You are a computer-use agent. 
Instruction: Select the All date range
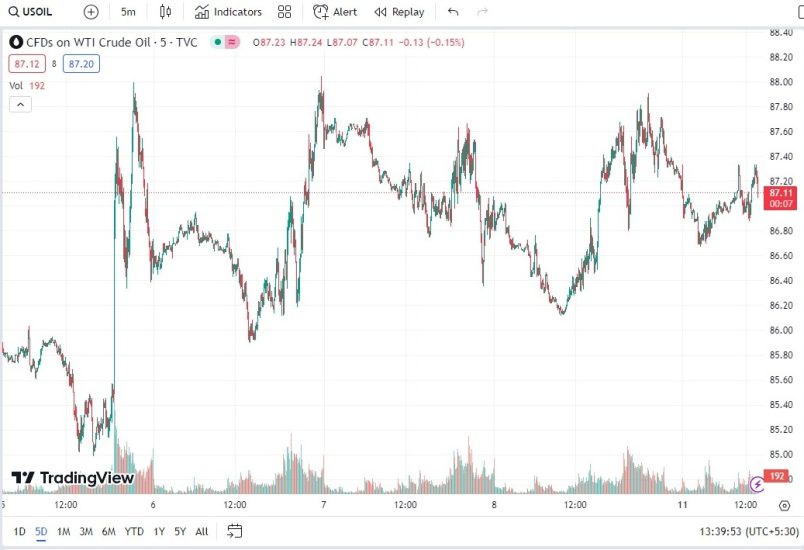coord(202,531)
